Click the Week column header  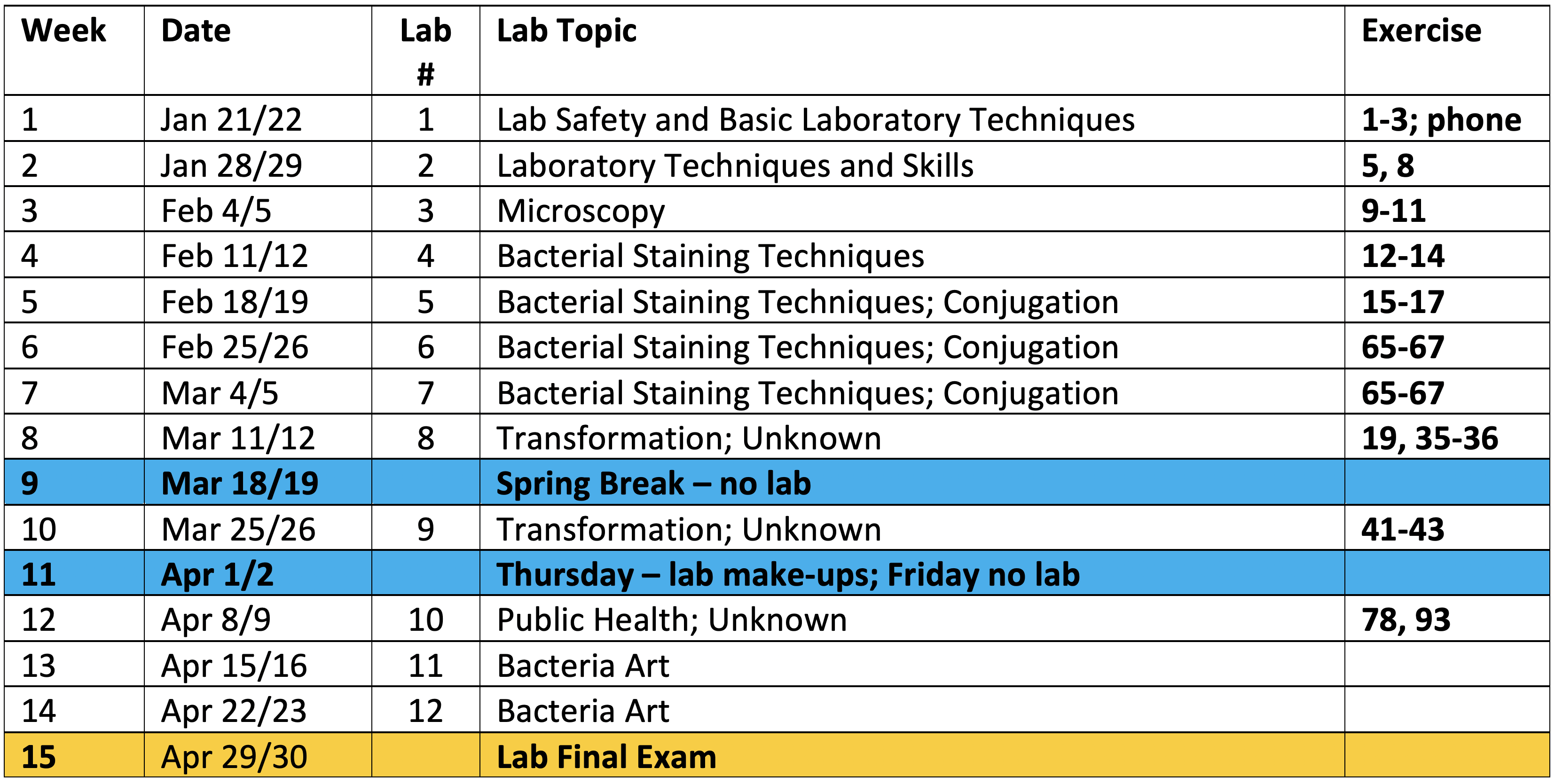click(x=74, y=51)
